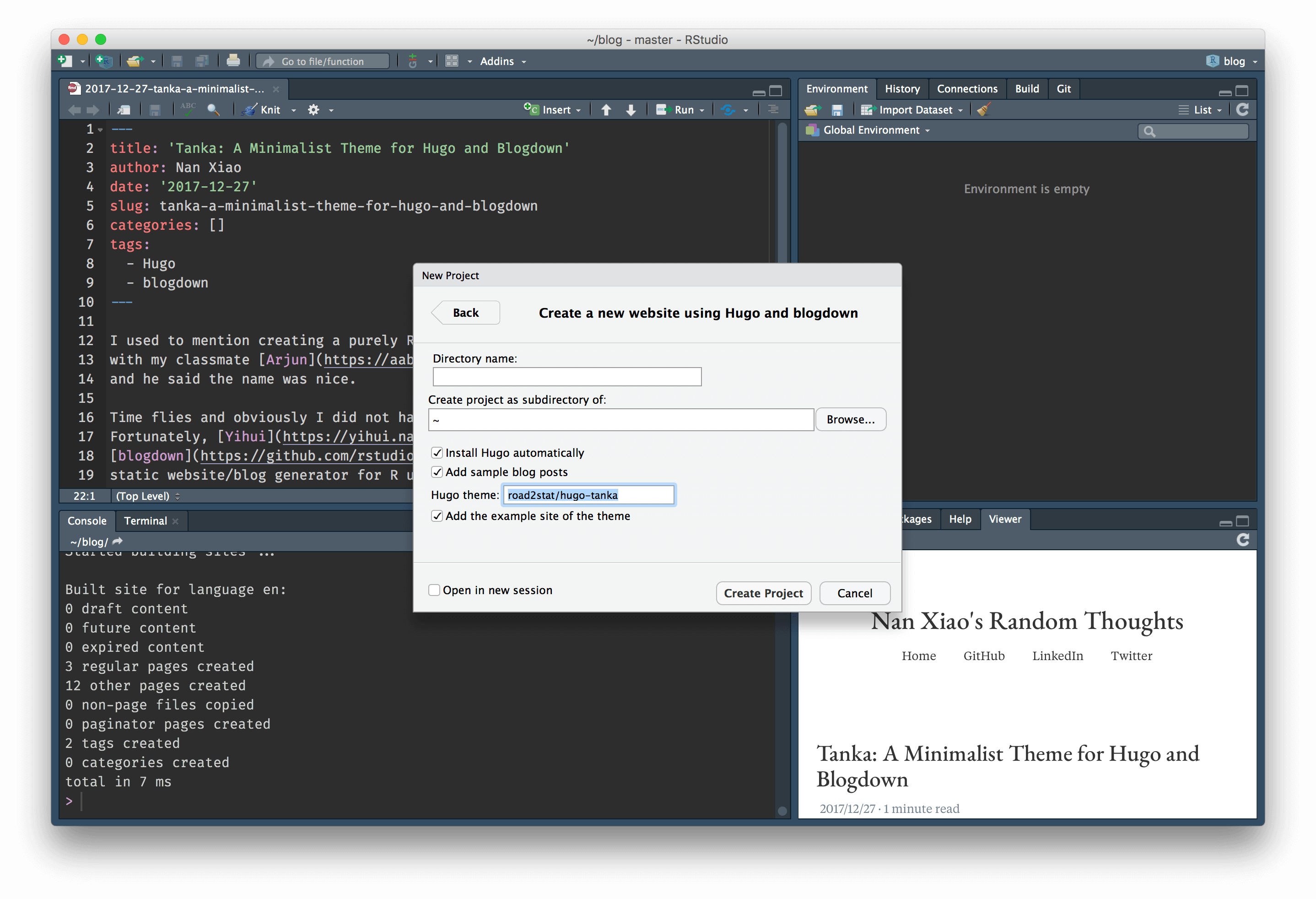Click the console directory arrow icon
1316x899 pixels.
tap(118, 541)
